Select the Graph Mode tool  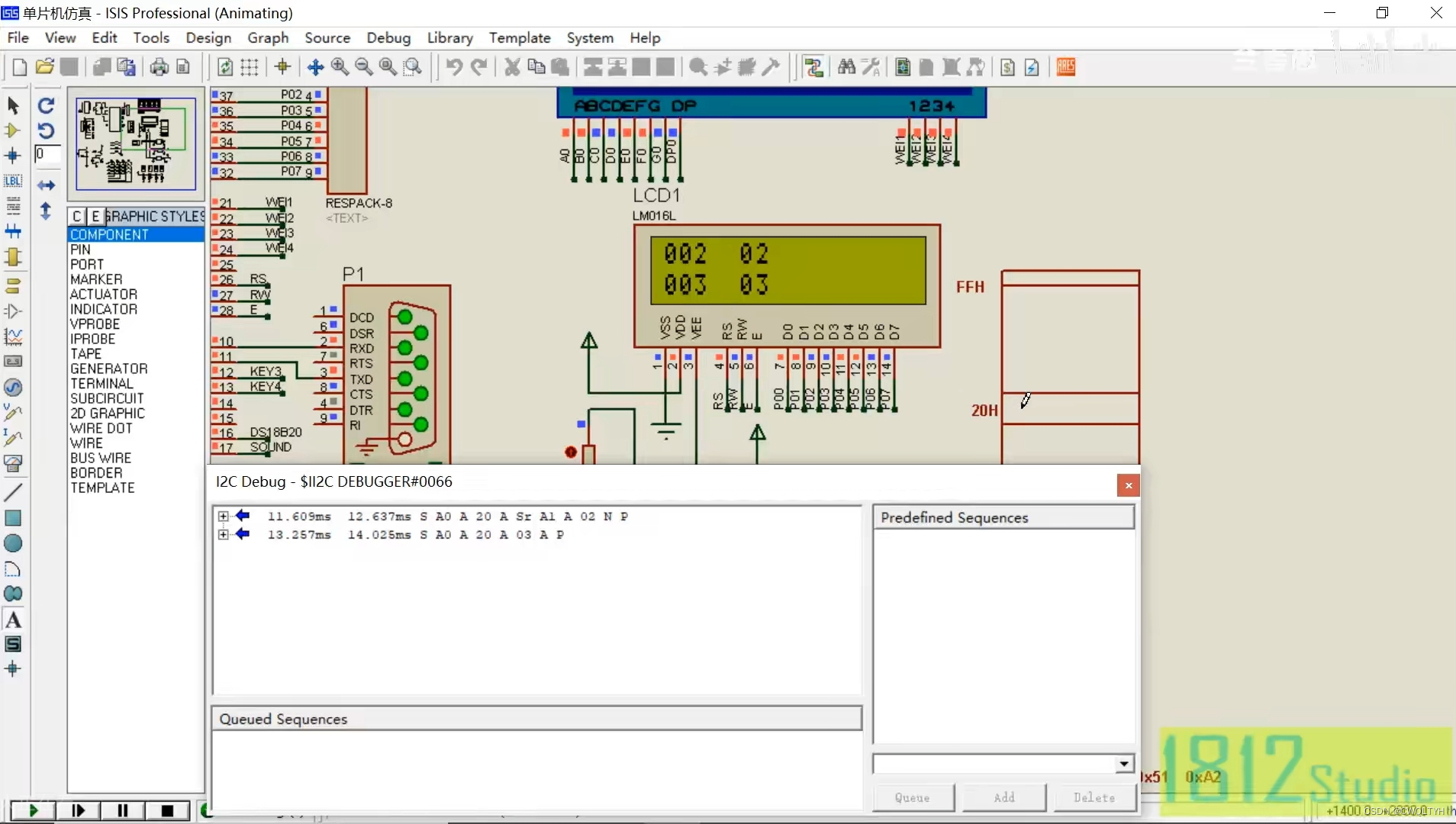coord(13,336)
